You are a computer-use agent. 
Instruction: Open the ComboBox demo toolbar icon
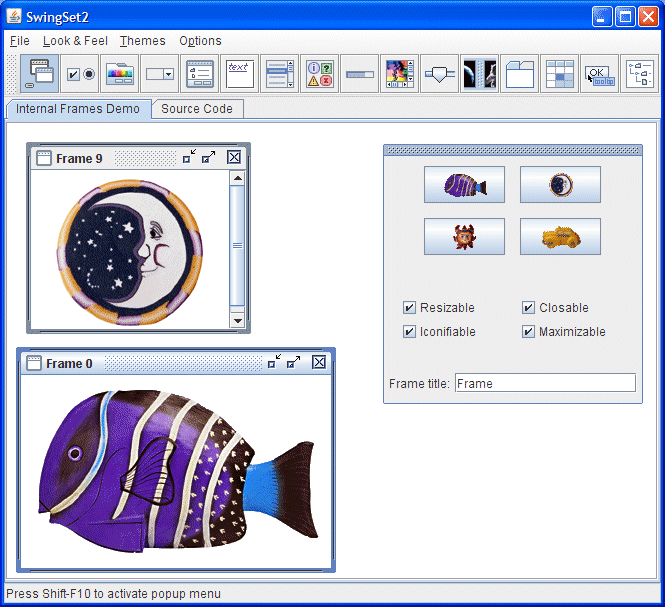pyautogui.click(x=159, y=74)
